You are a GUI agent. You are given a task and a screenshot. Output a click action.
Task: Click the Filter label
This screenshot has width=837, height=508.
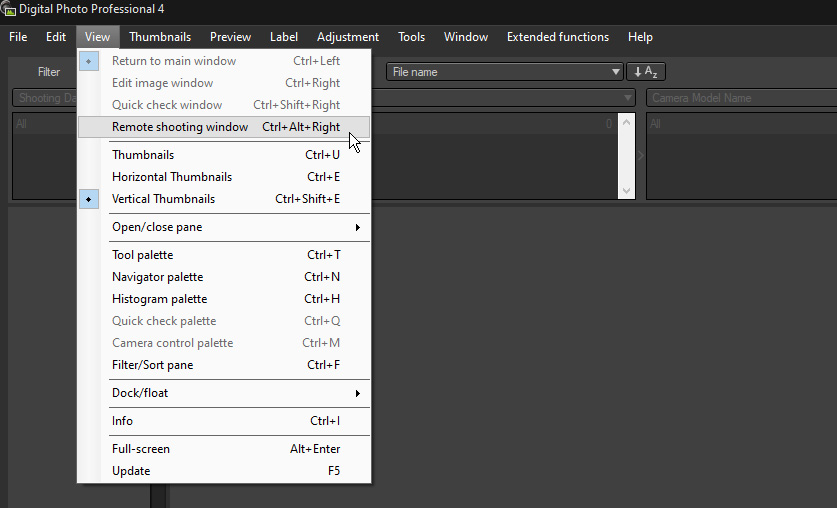pos(49,72)
